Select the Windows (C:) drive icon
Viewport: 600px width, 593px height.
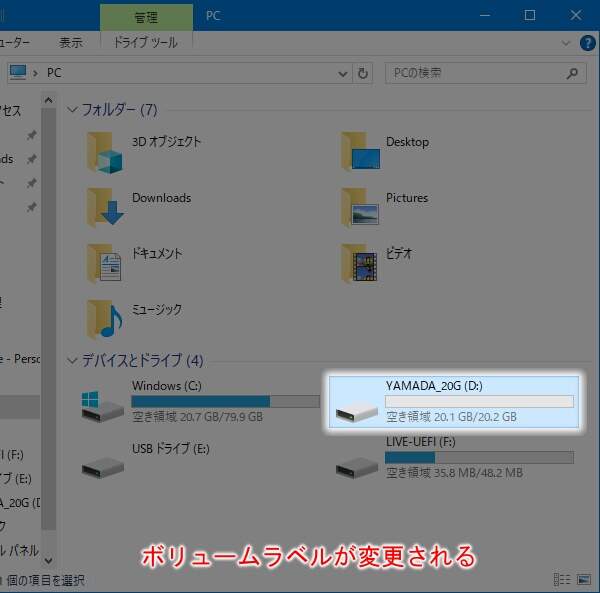(103, 406)
